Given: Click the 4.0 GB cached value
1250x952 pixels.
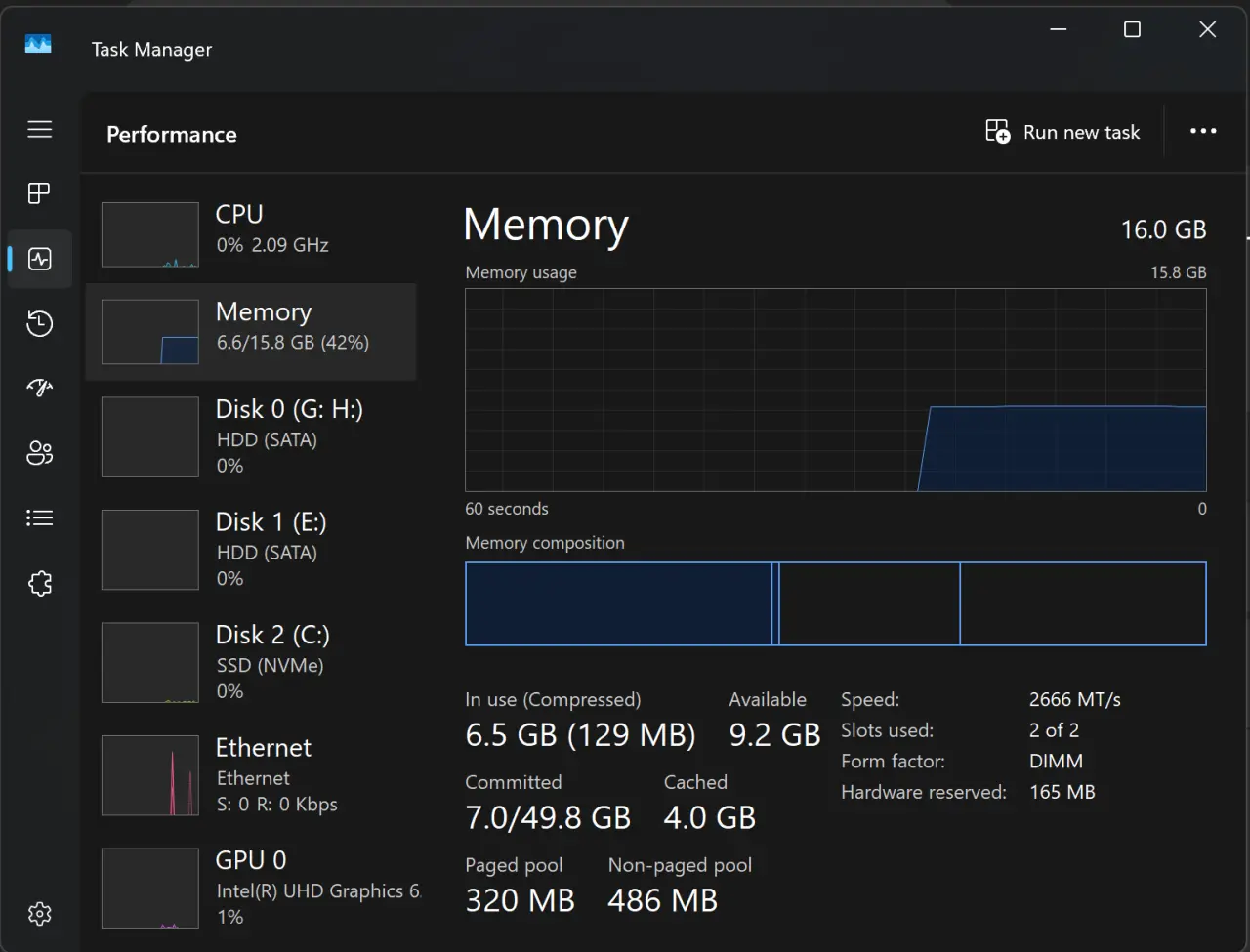Looking at the screenshot, I should pyautogui.click(x=710, y=817).
